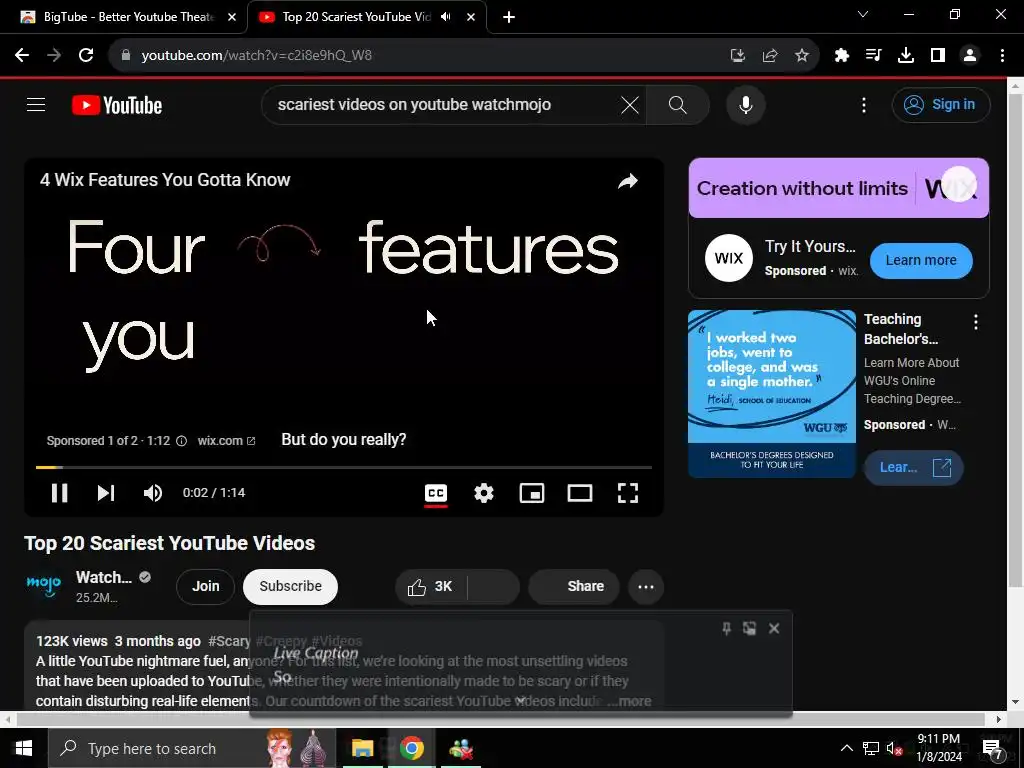This screenshot has height=768, width=1024.
Task: Open the WGU ad thumbnail
Action: tap(772, 394)
